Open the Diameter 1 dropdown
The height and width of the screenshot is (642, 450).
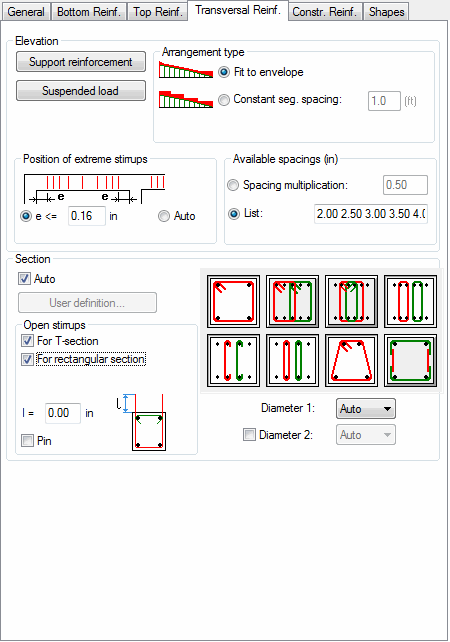pyautogui.click(x=366, y=409)
